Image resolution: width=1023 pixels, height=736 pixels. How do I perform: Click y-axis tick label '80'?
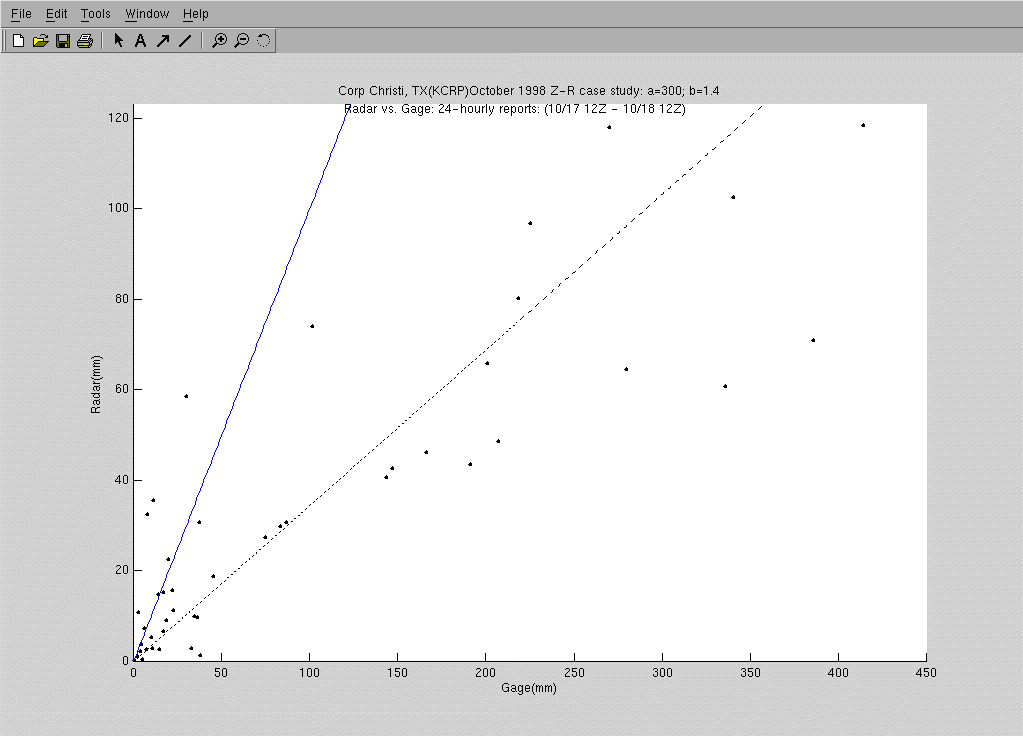click(x=122, y=299)
